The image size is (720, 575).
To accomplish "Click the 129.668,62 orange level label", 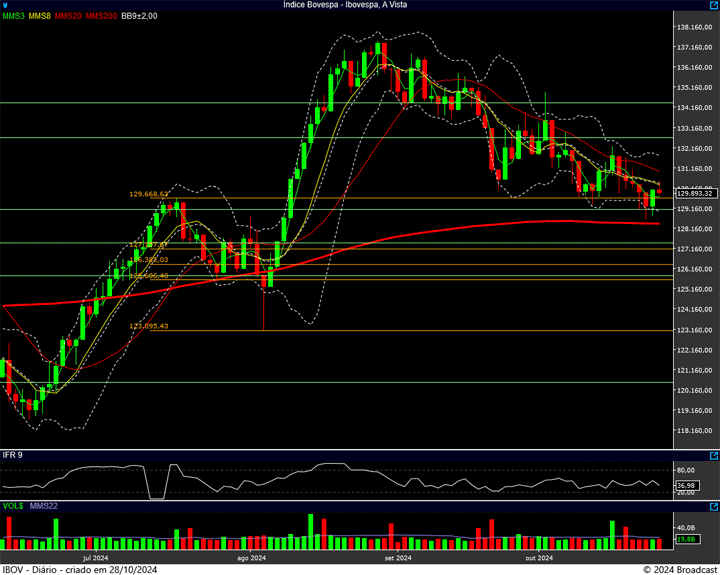I will [x=148, y=195].
